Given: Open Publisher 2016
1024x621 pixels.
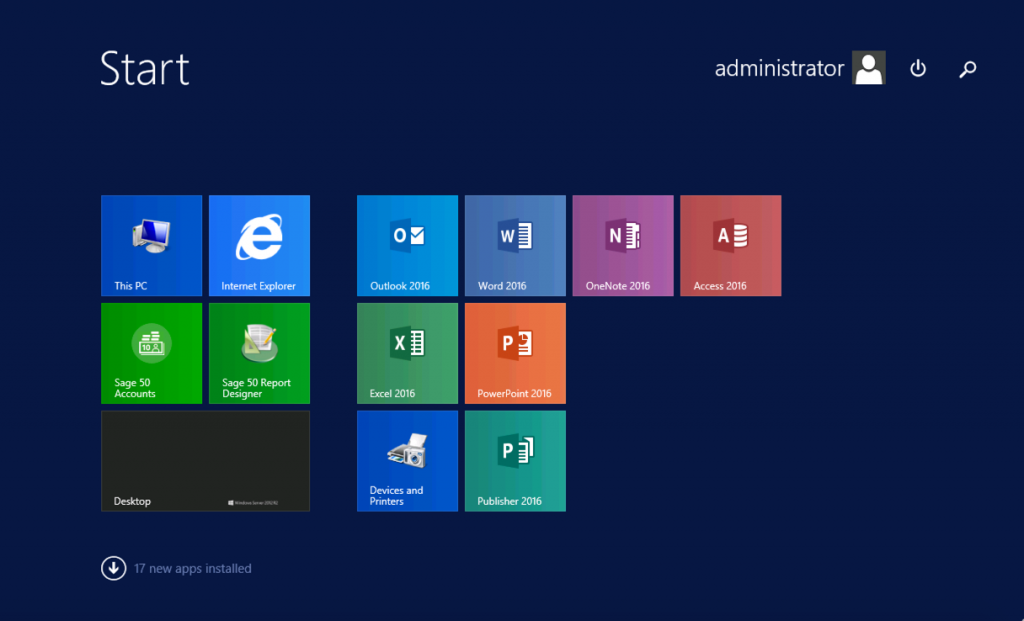Looking at the screenshot, I should (515, 460).
